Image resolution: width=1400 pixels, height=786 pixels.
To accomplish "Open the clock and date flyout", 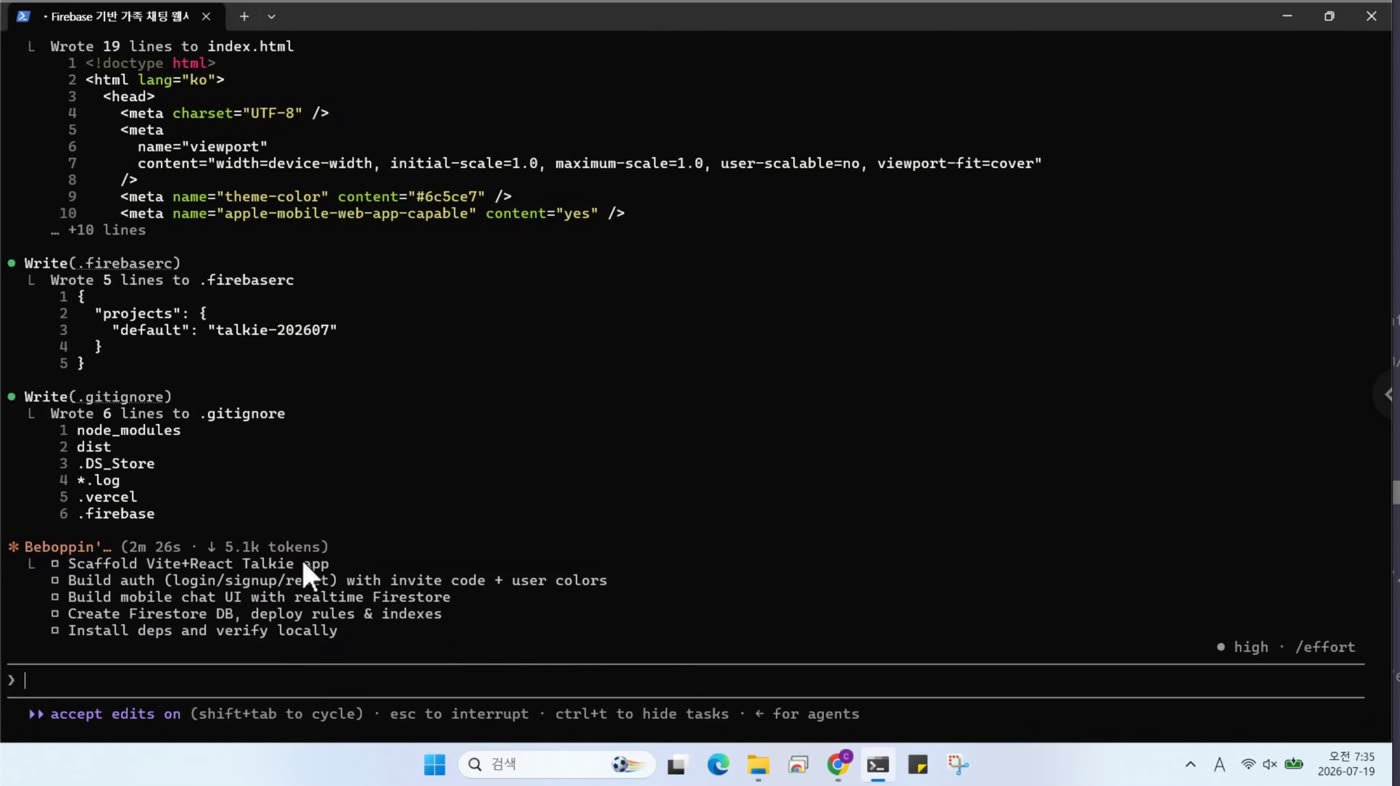I will (1339, 765).
